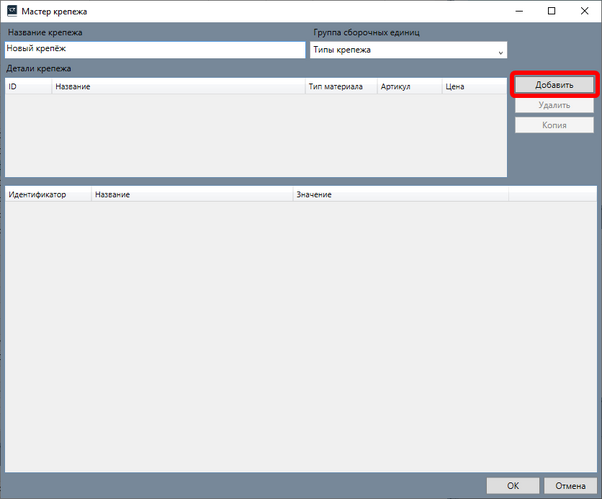
Task: Click the Удалить button
Action: click(x=554, y=105)
